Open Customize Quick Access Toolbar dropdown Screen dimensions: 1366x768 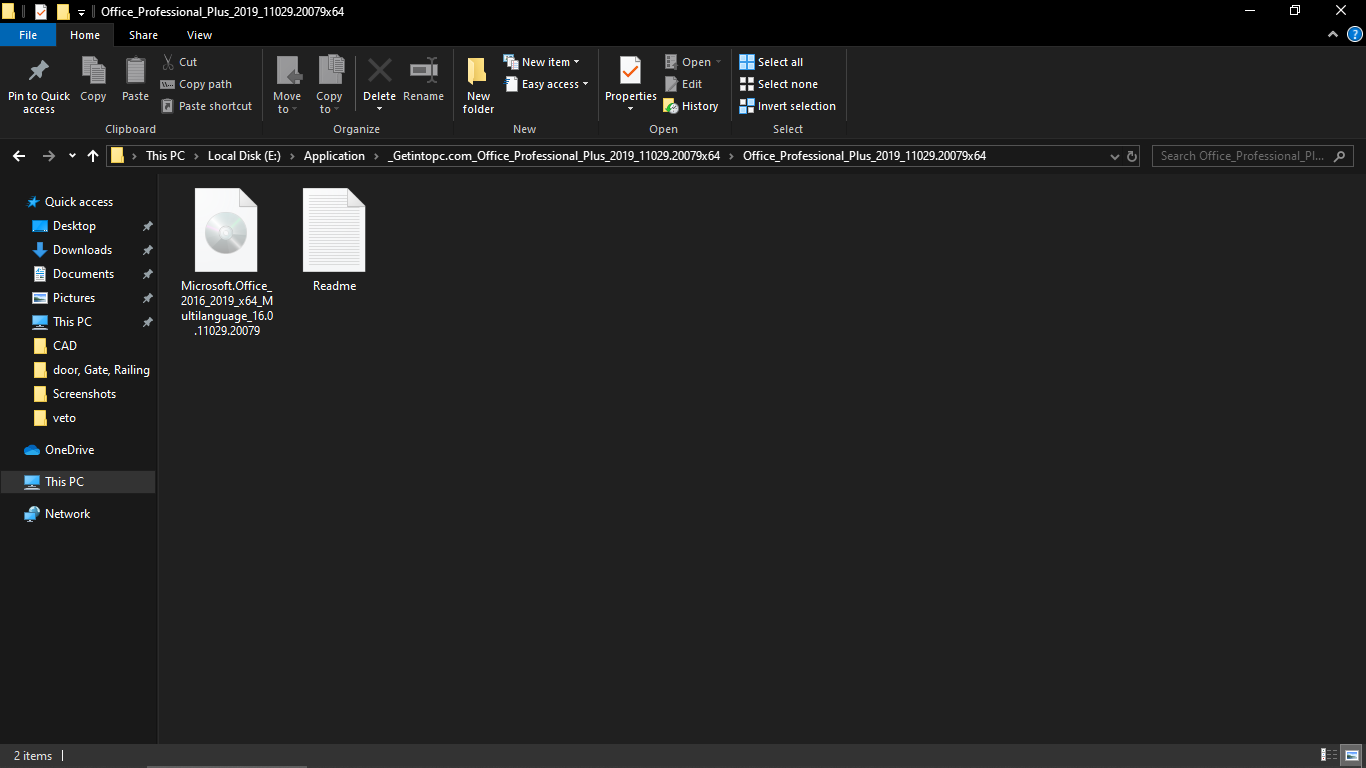pos(81,12)
